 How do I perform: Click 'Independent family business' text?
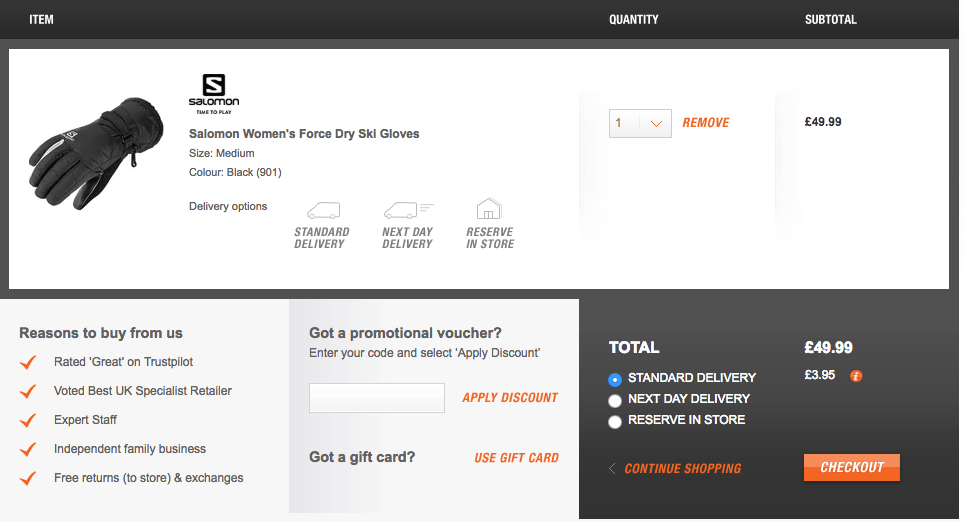pos(130,449)
